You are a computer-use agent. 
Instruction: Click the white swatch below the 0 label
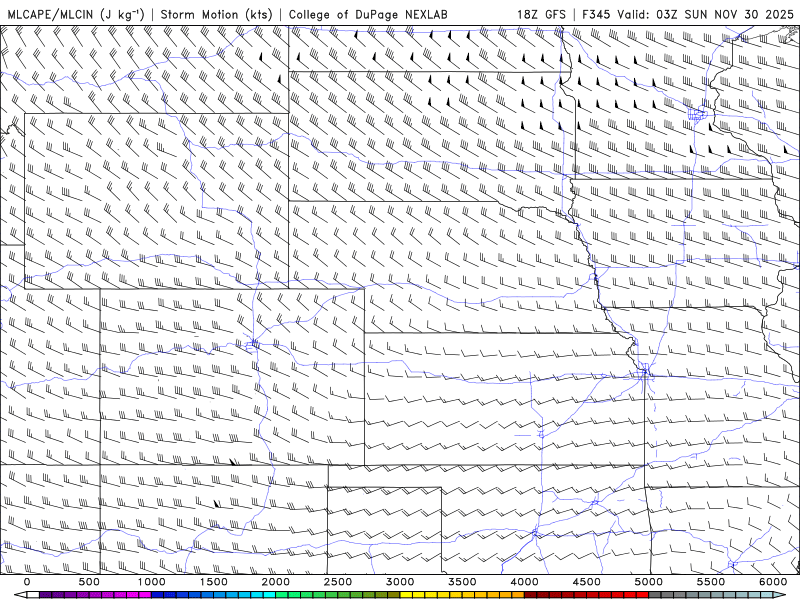33,595
